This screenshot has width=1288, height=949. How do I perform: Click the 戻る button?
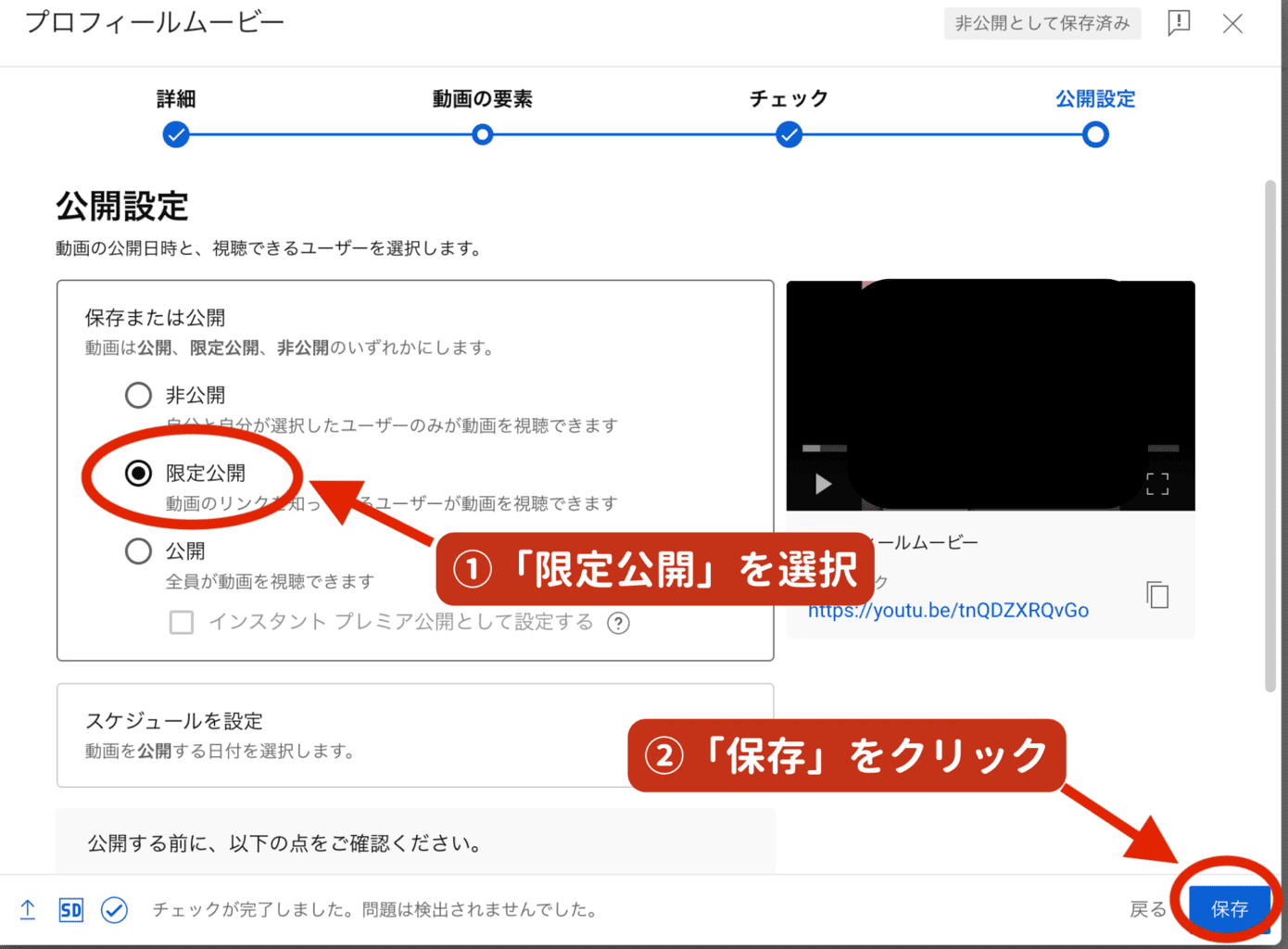[x=1147, y=909]
